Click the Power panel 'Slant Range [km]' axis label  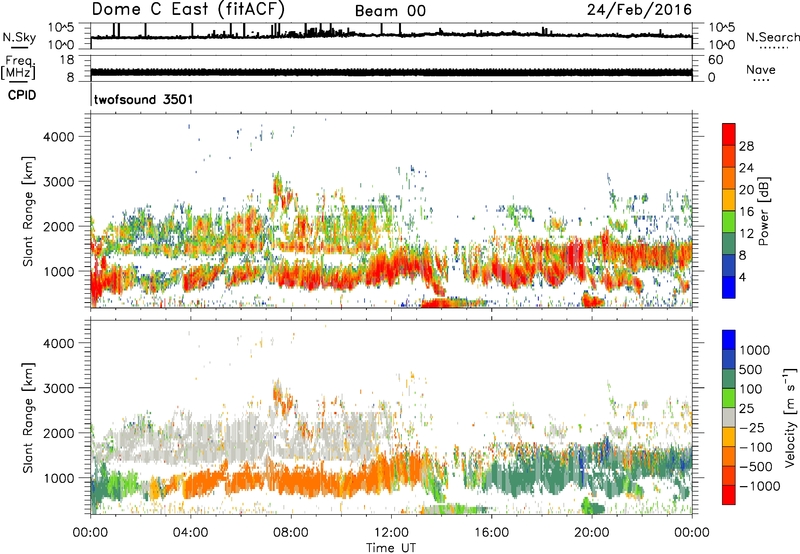[28, 211]
